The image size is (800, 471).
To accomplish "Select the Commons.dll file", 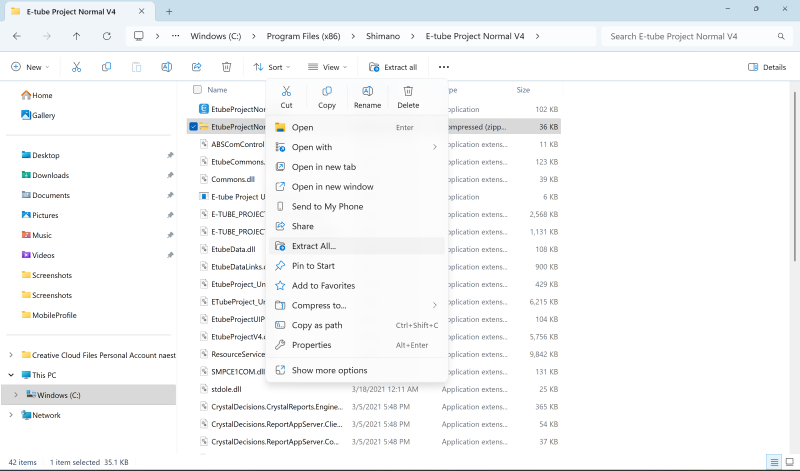I will pyautogui.click(x=233, y=180).
